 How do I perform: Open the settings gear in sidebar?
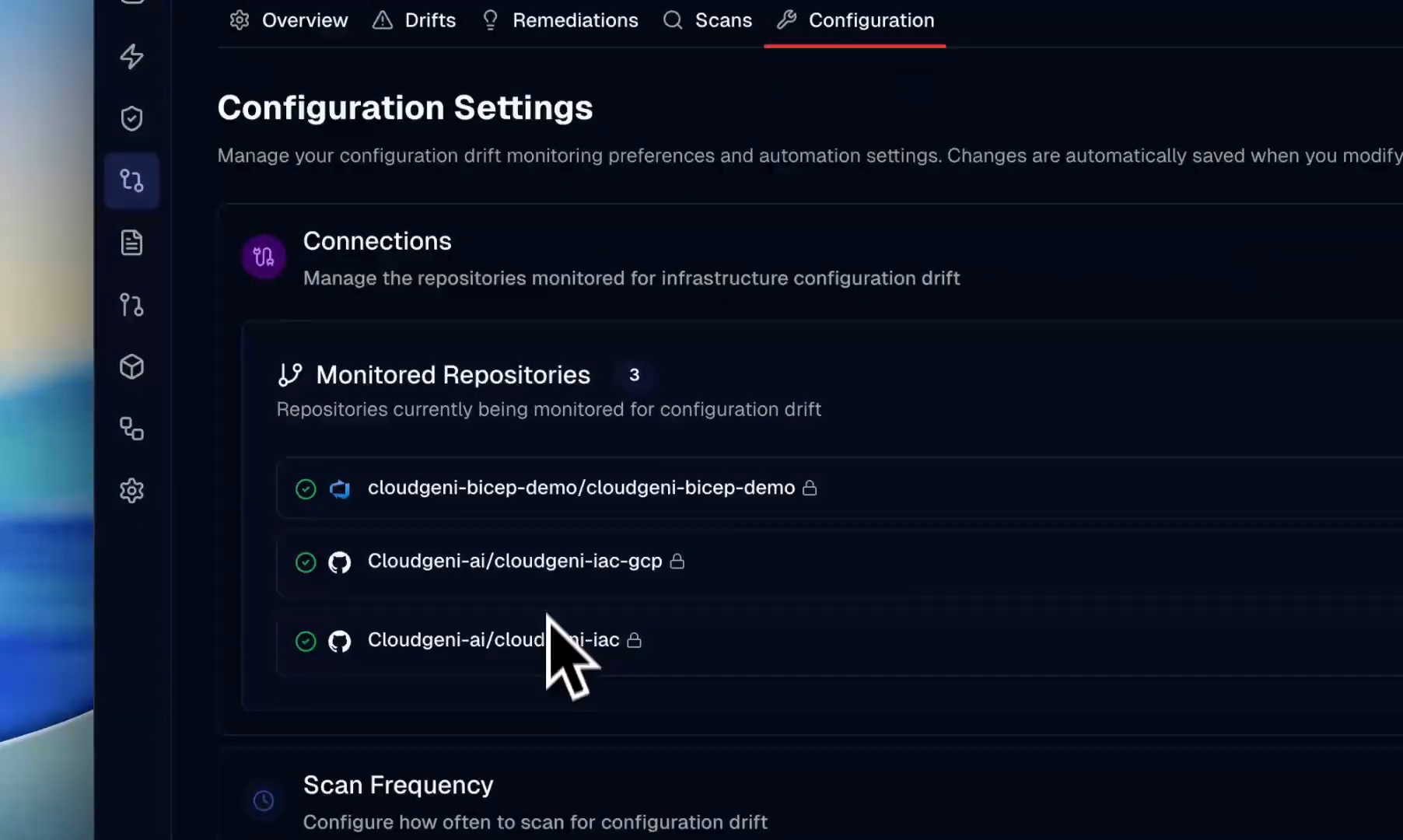tap(131, 491)
